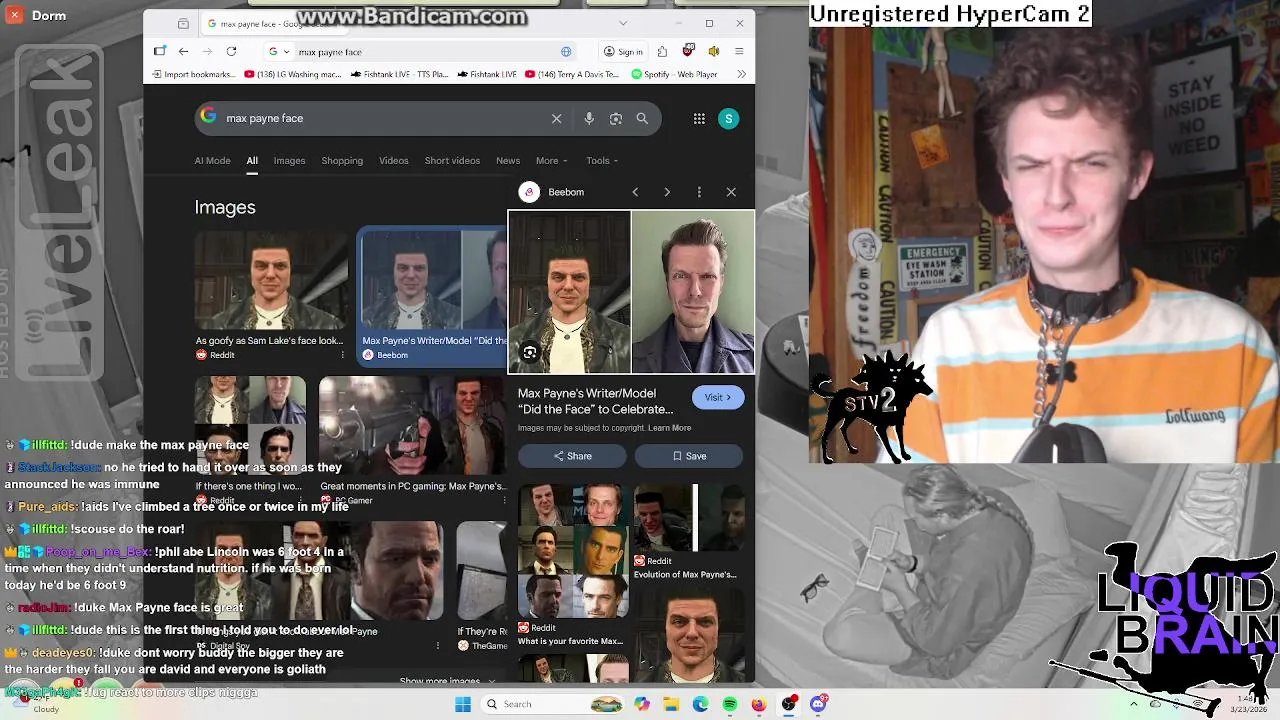Show the next image in Beebom preview
The height and width of the screenshot is (720, 1280).
coord(667,192)
